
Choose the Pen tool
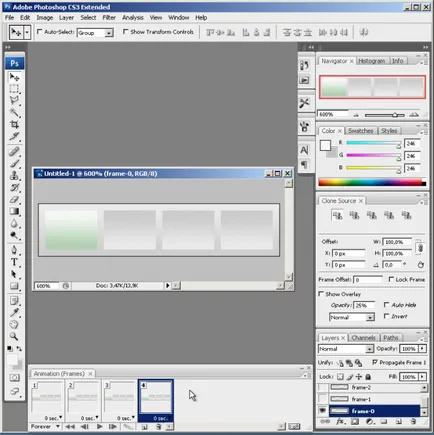[14, 250]
